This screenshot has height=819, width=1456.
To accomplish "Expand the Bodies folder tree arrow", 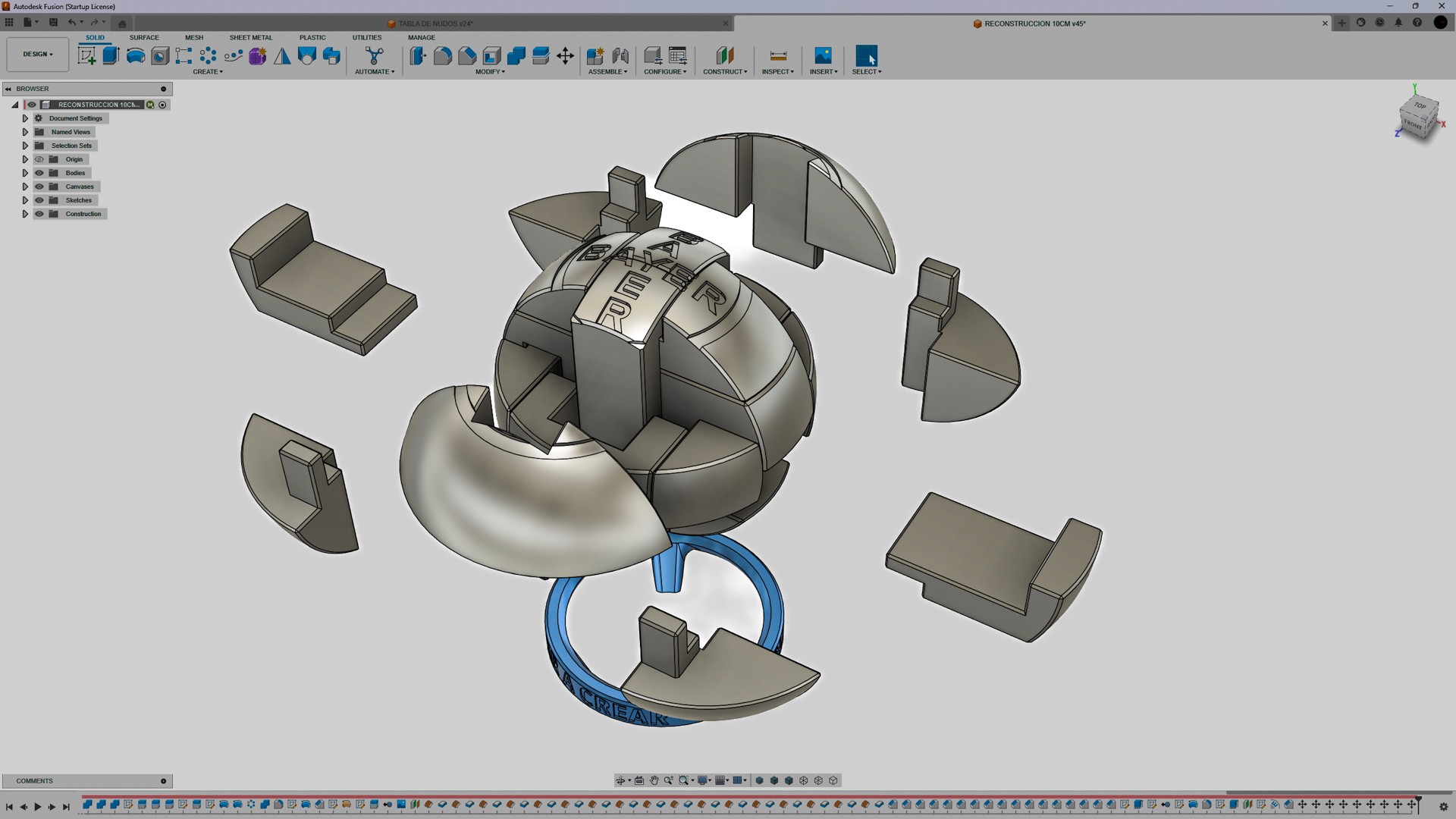I will pos(25,173).
